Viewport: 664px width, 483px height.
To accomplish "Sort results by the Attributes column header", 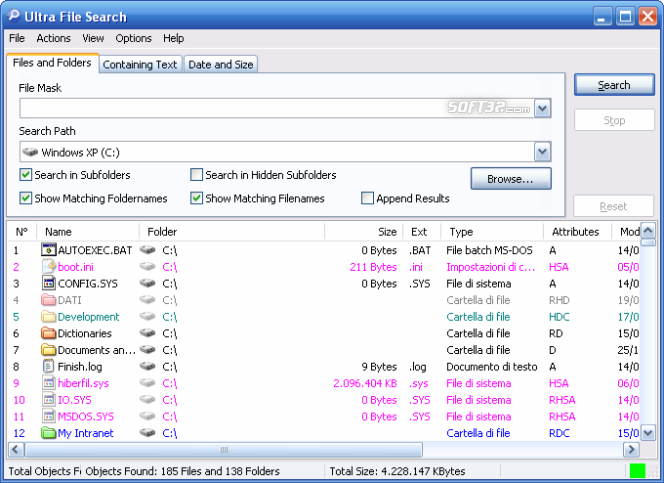I will click(578, 232).
